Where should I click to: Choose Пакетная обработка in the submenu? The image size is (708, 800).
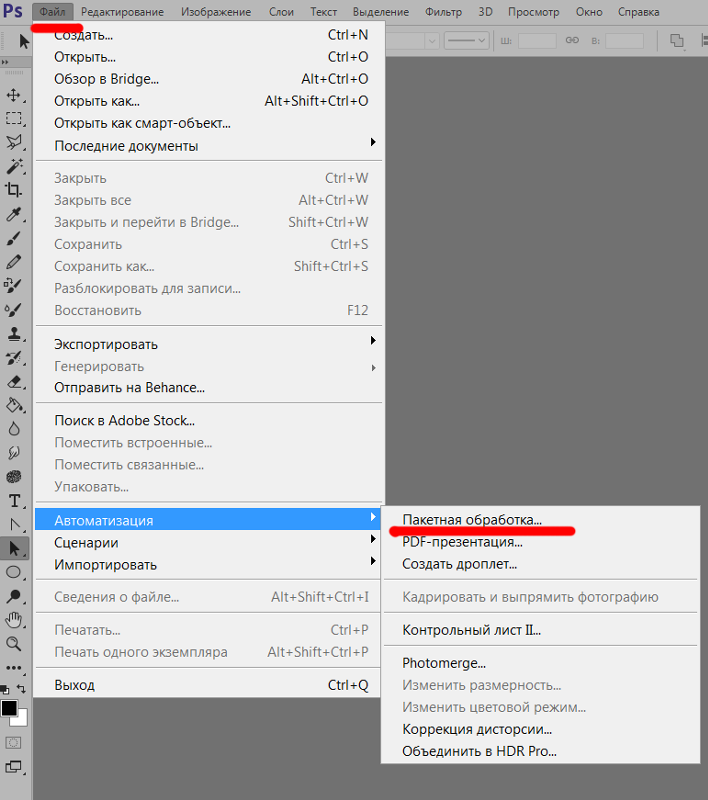(x=541, y=520)
